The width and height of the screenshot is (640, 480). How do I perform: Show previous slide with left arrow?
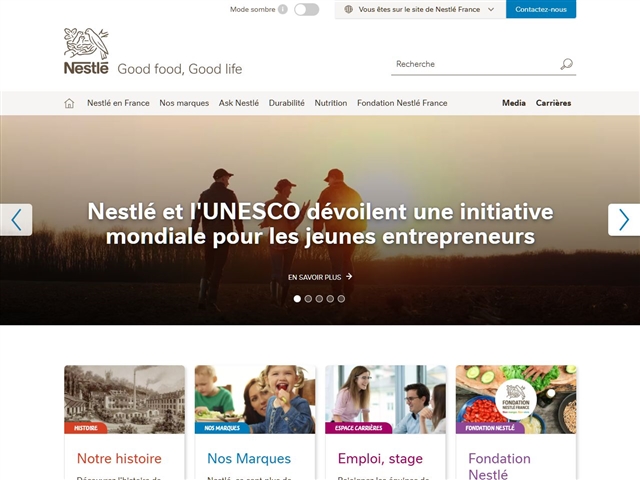(16, 220)
